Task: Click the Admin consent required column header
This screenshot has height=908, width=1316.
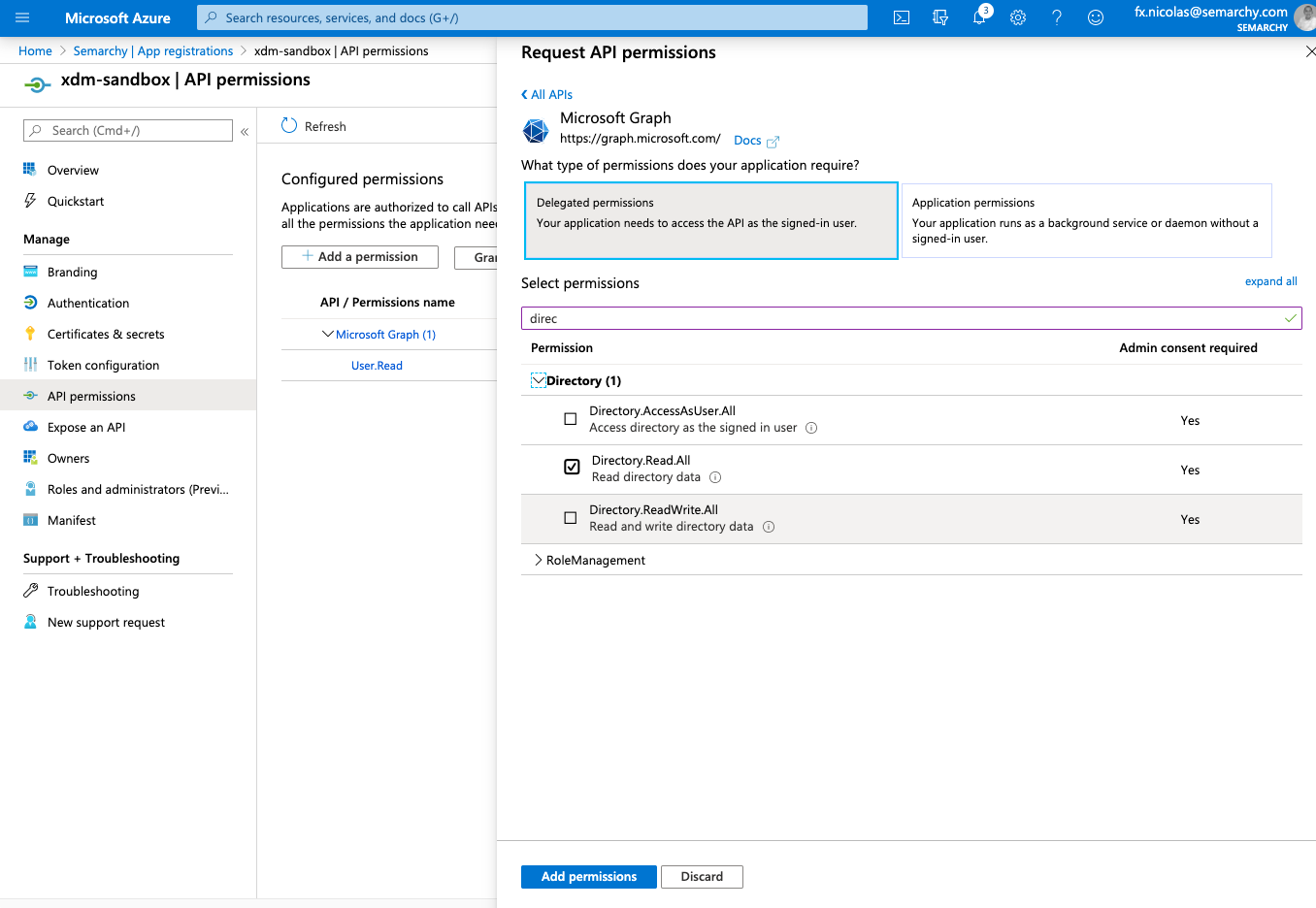Action: [x=1188, y=347]
